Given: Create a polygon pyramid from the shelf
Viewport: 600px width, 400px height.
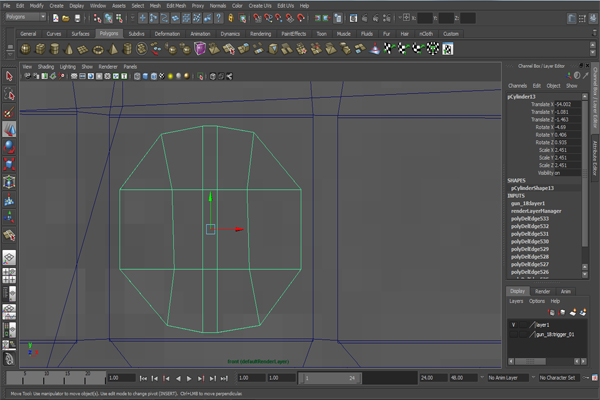Looking at the screenshot, I should click(113, 49).
